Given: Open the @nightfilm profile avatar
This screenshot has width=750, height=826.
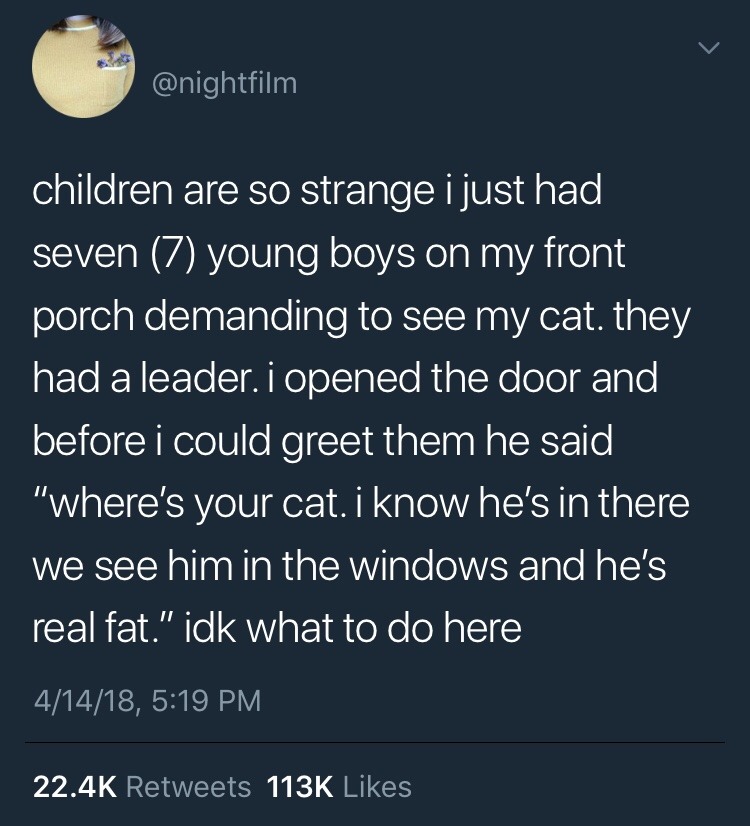Looking at the screenshot, I should tap(84, 68).
